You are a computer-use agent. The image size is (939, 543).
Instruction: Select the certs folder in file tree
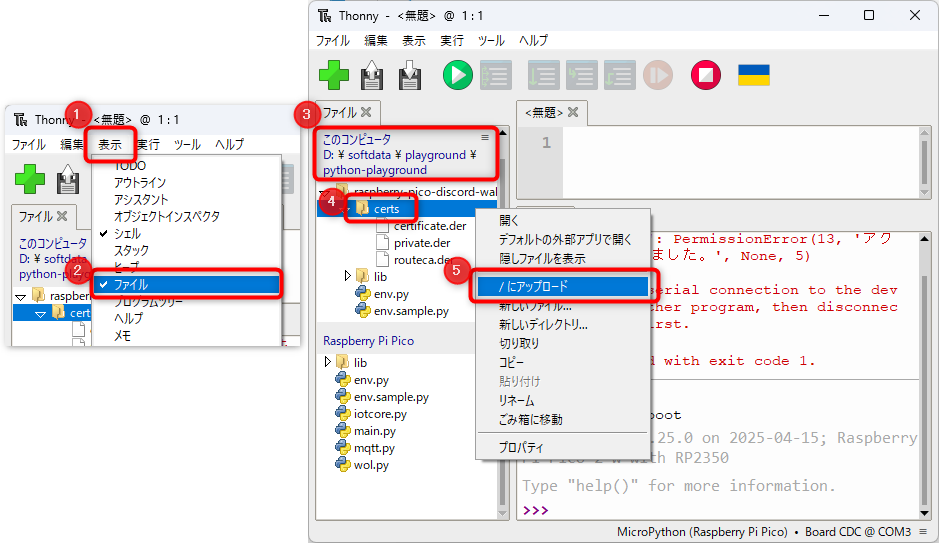386,209
